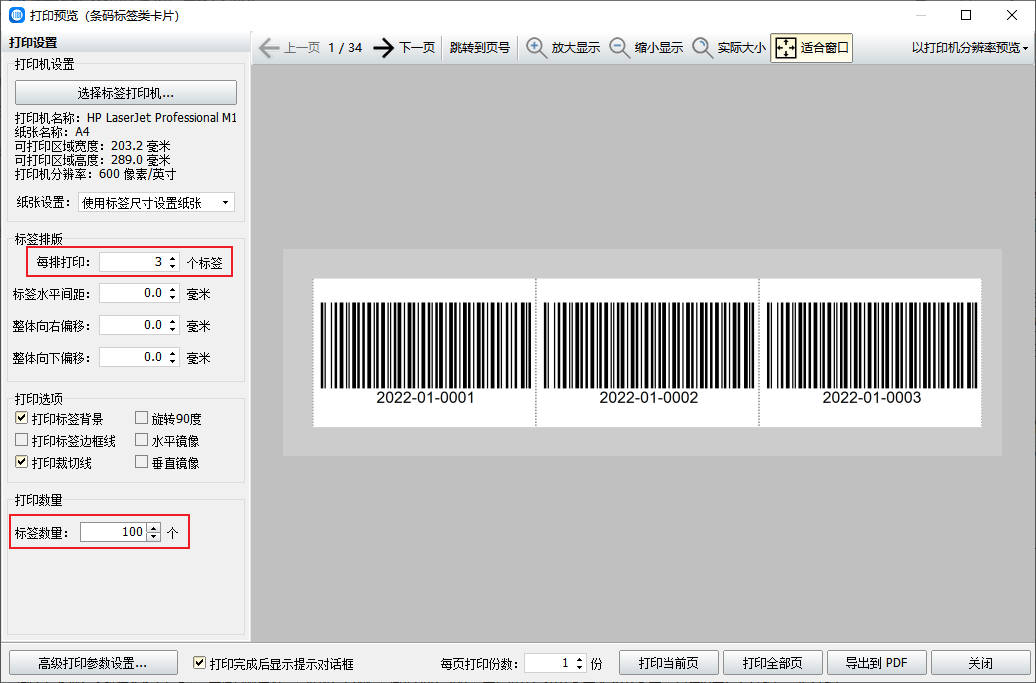Click the actual size magnifier icon
The height and width of the screenshot is (683, 1036).
[702, 48]
